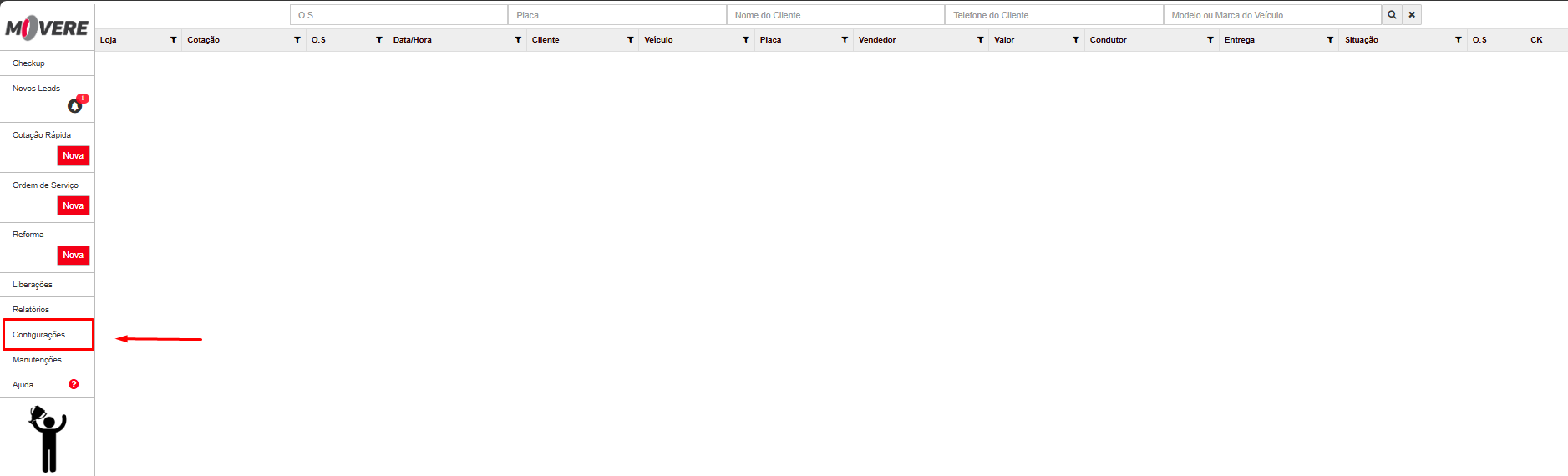Click the magnifier search button
The width and height of the screenshot is (1568, 476).
1392,15
